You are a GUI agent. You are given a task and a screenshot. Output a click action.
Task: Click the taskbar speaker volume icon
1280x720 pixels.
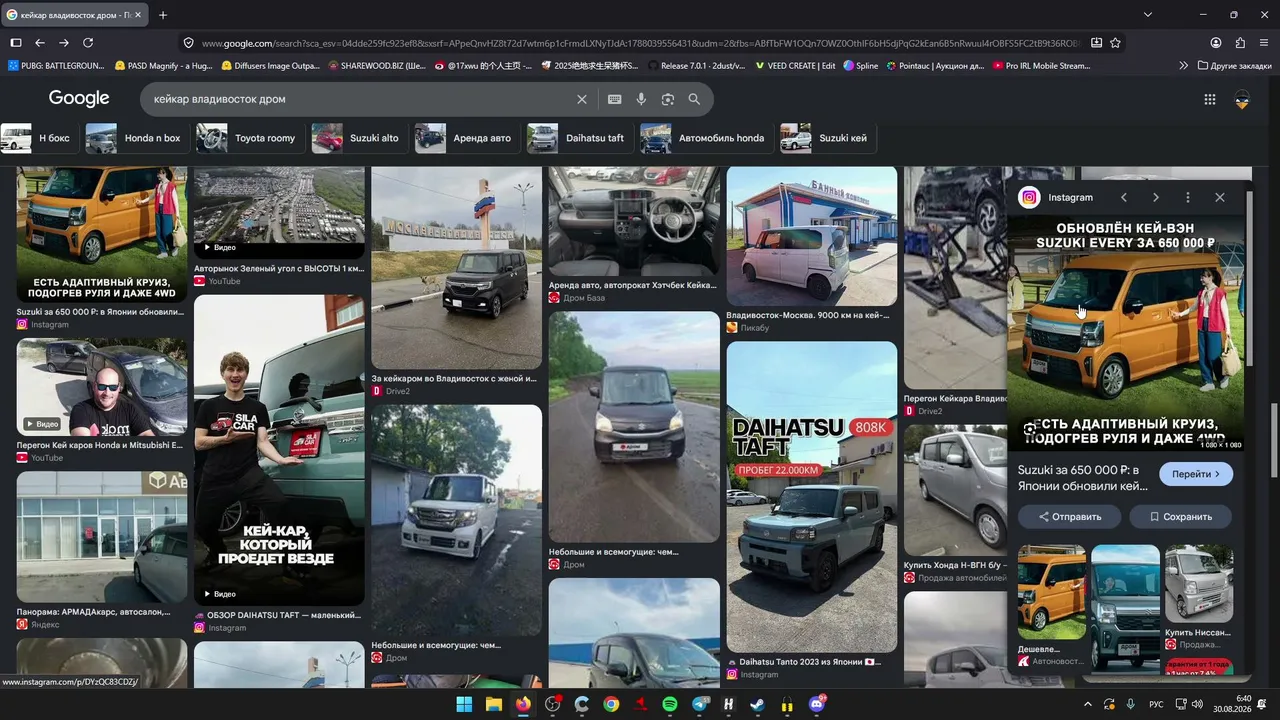point(1198,704)
